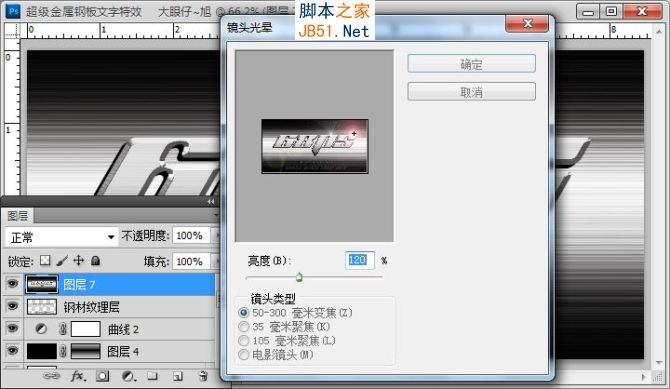Click the Photoshop Ps icon in title bar
The image size is (670, 389).
click(13, 12)
